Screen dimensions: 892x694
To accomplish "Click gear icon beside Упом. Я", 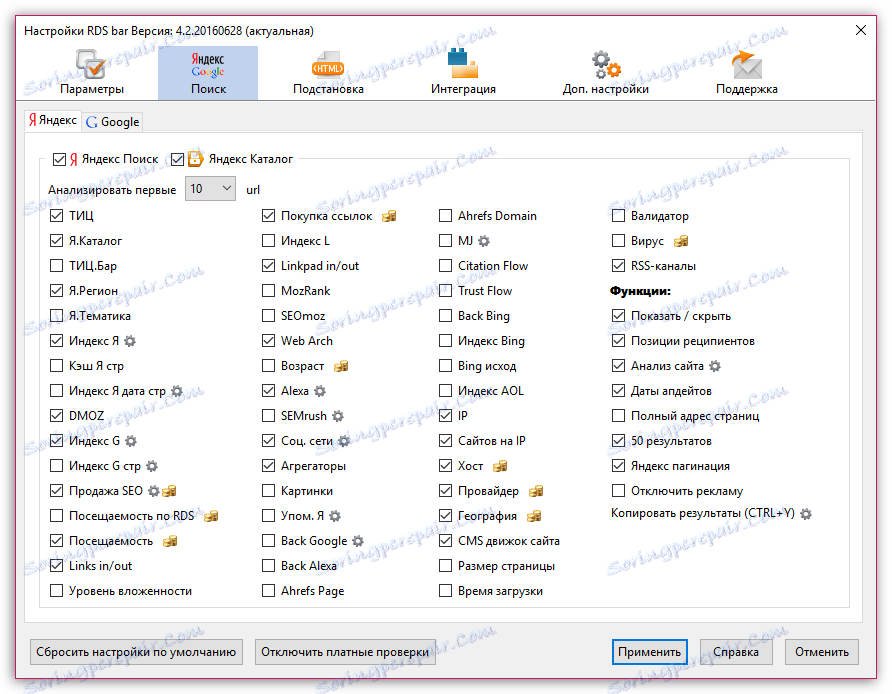I will pos(335,516).
